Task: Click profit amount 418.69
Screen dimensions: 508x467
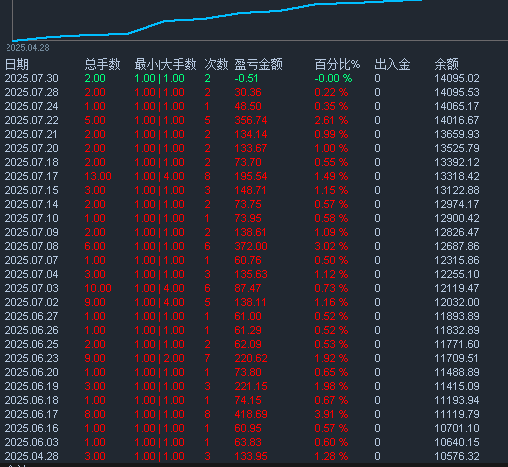Action: coord(251,414)
